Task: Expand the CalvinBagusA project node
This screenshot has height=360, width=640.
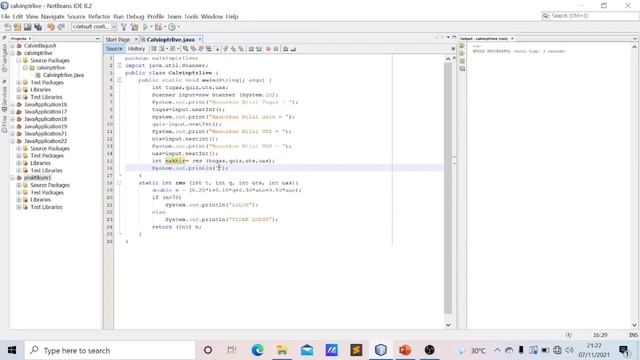Action: pyautogui.click(x=12, y=46)
